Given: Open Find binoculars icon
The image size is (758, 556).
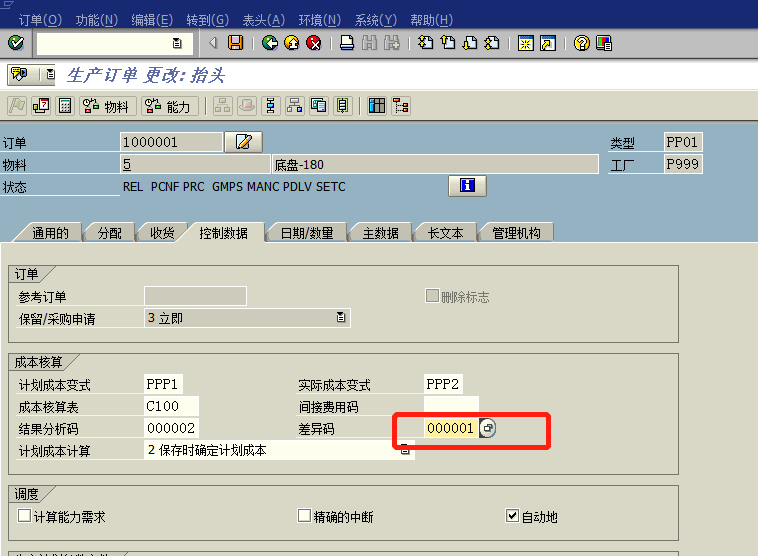Looking at the screenshot, I should 369,43.
